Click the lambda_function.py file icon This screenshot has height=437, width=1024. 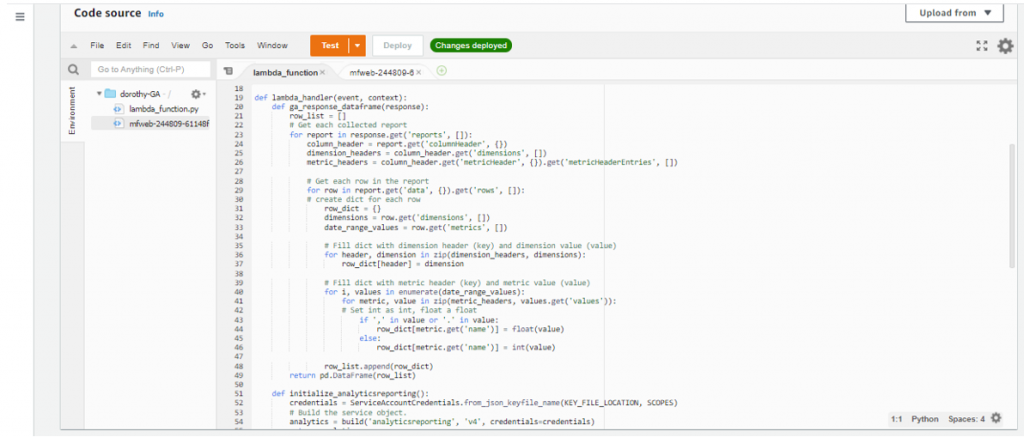[x=118, y=108]
